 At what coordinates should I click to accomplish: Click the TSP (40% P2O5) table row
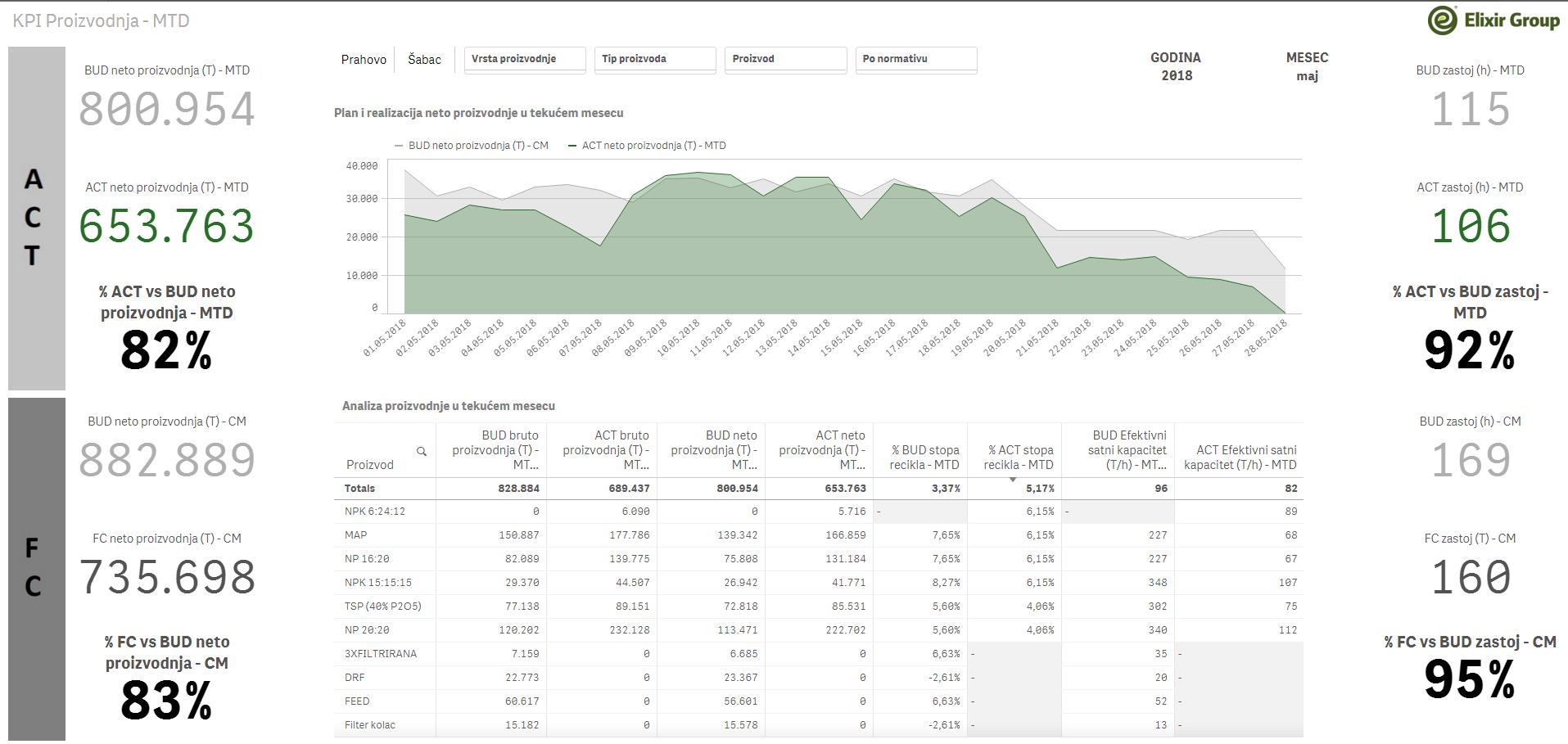818,606
